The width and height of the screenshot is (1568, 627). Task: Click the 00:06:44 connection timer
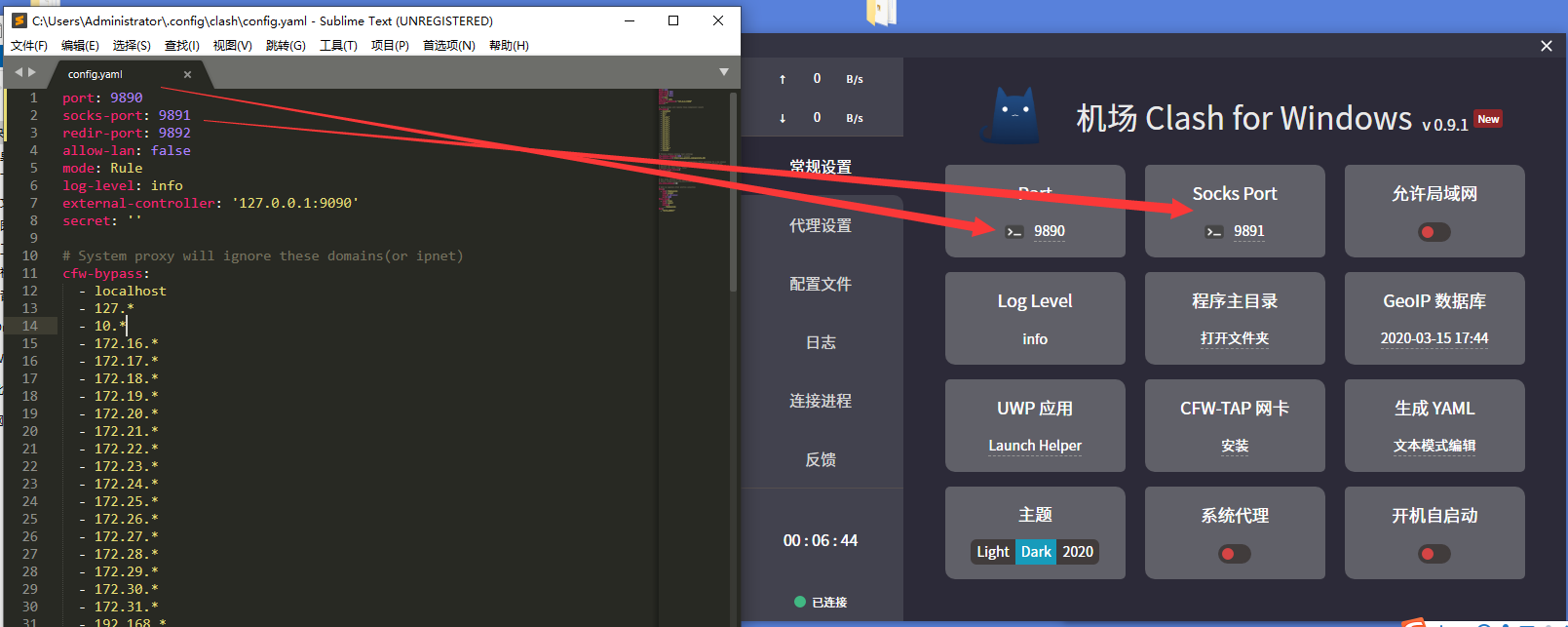point(821,540)
